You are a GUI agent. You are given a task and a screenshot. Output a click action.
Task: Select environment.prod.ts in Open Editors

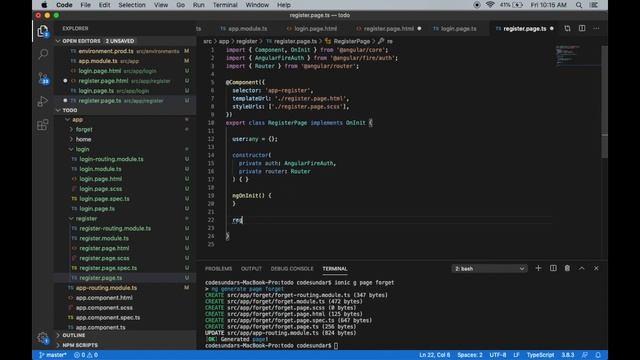tap(106, 51)
